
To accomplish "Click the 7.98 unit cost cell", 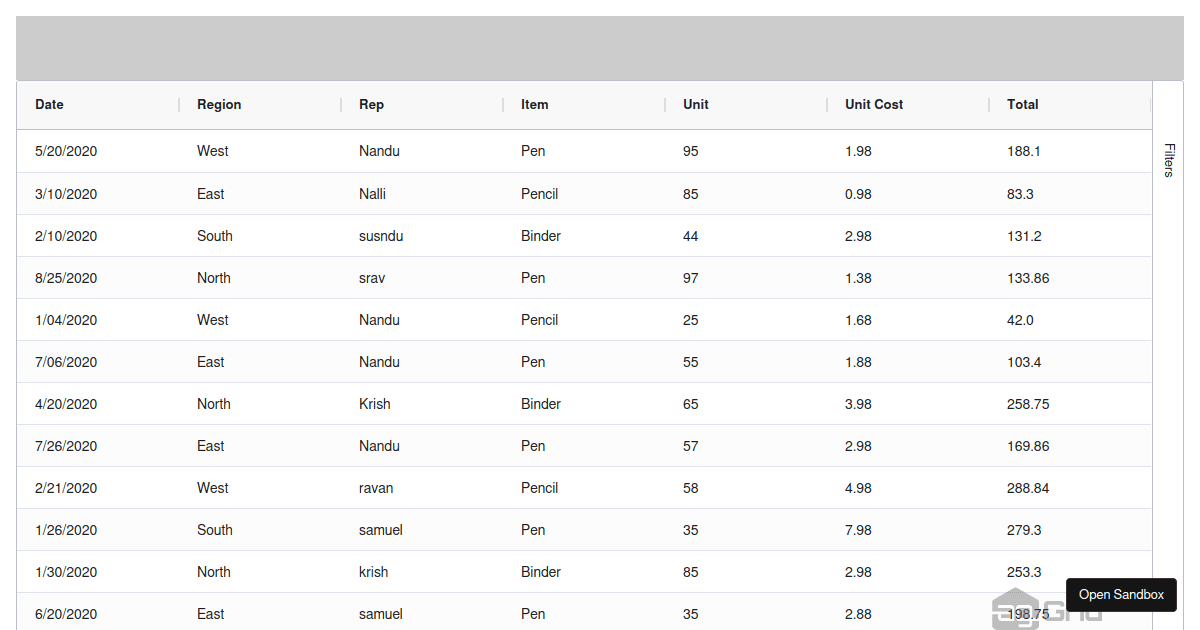I will [x=858, y=530].
